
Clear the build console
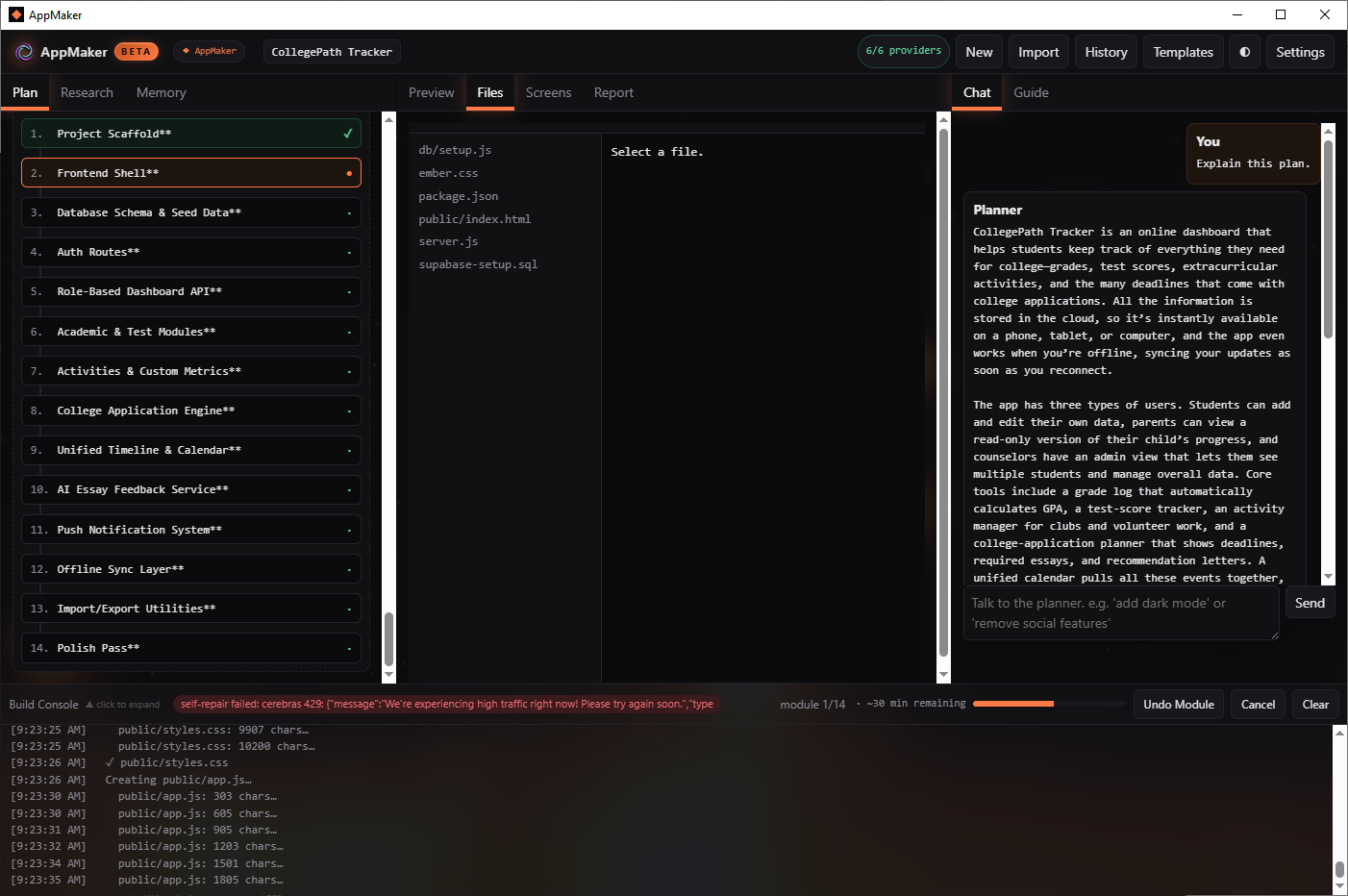[x=1315, y=705]
